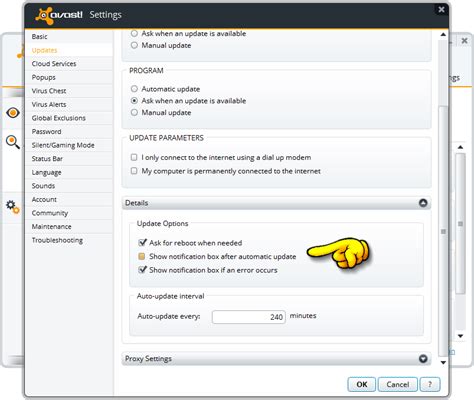Screen dimensions: 474x400
Task: Toggle 'Show notification box after automatic update'
Action: pyautogui.click(x=142, y=256)
